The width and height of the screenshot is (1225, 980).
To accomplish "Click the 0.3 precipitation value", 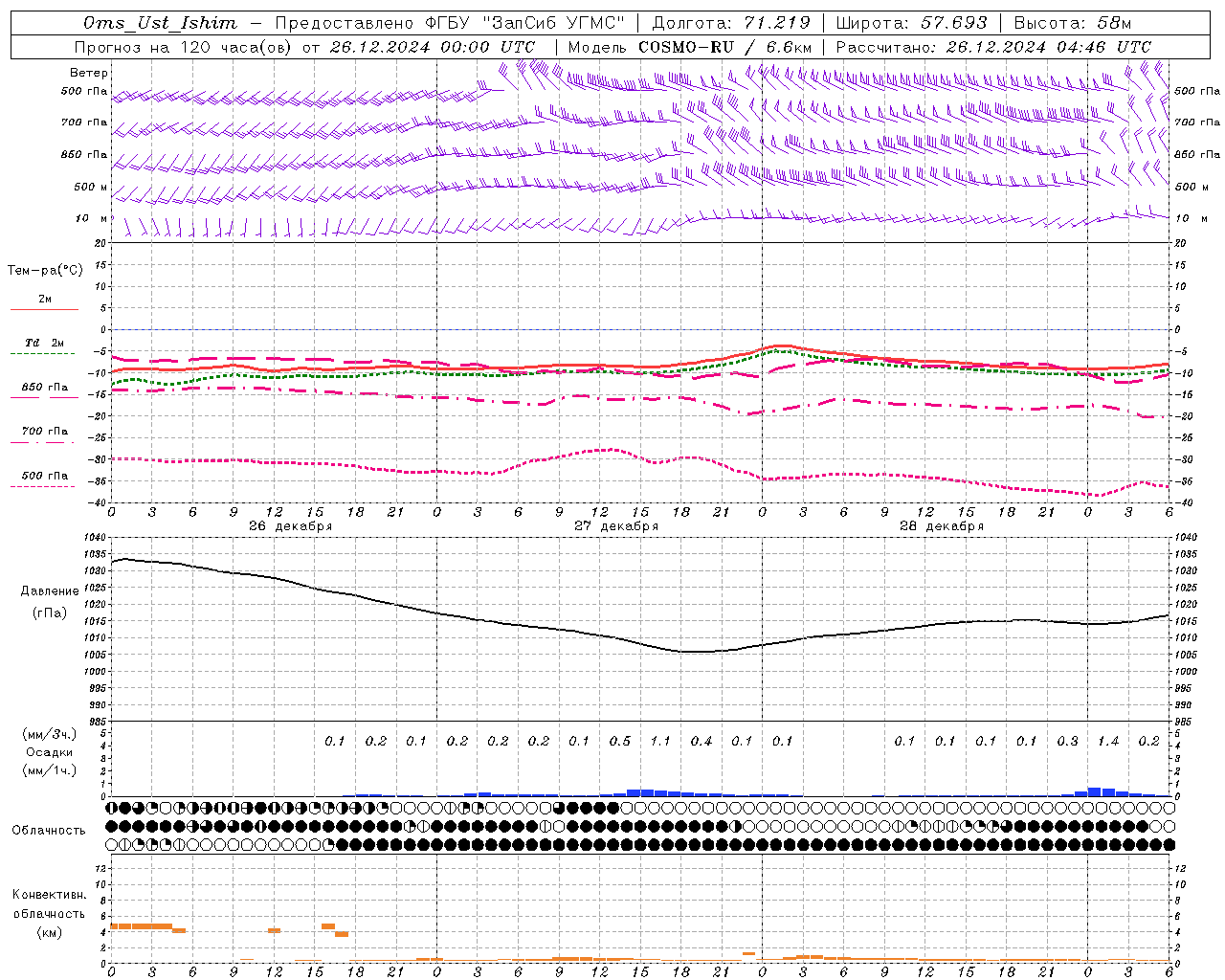I will pyautogui.click(x=1067, y=742).
